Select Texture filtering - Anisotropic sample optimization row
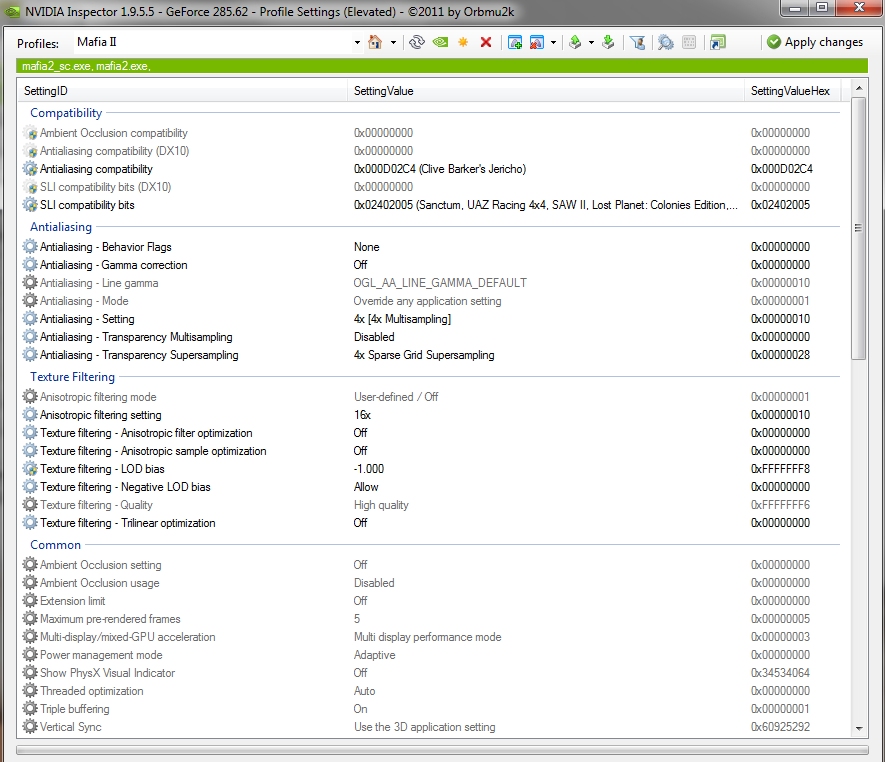885x762 pixels. point(433,452)
